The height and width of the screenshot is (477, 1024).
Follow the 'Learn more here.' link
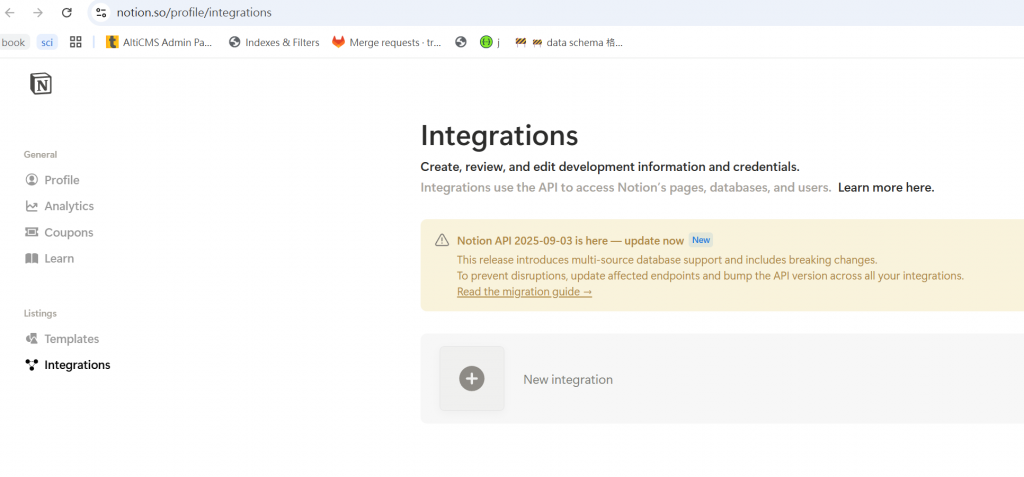pyautogui.click(x=886, y=188)
